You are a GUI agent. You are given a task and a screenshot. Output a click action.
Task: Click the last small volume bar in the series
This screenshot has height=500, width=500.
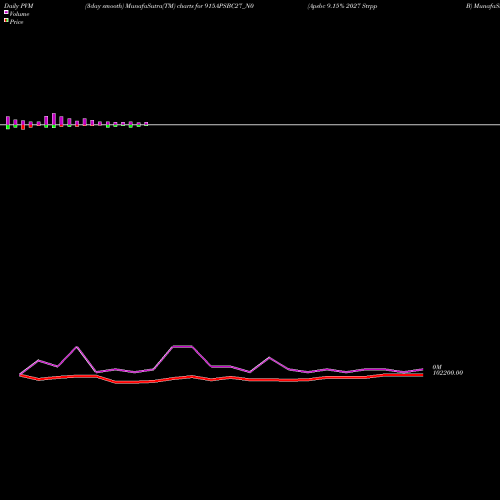tap(146, 124)
